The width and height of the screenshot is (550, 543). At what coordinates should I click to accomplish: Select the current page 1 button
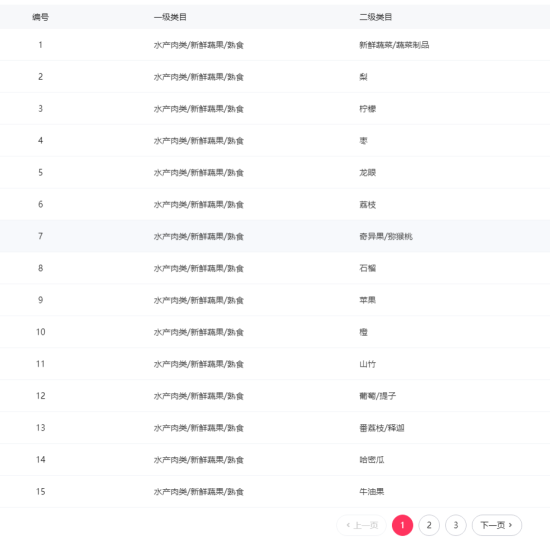tap(402, 525)
